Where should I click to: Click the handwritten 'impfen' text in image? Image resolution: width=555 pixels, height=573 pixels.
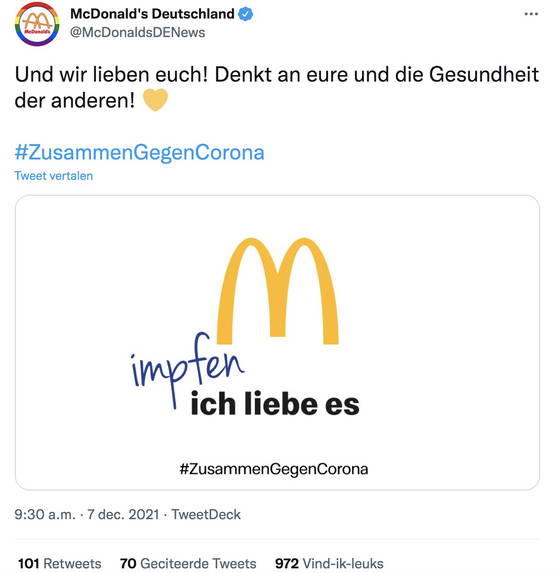point(187,369)
